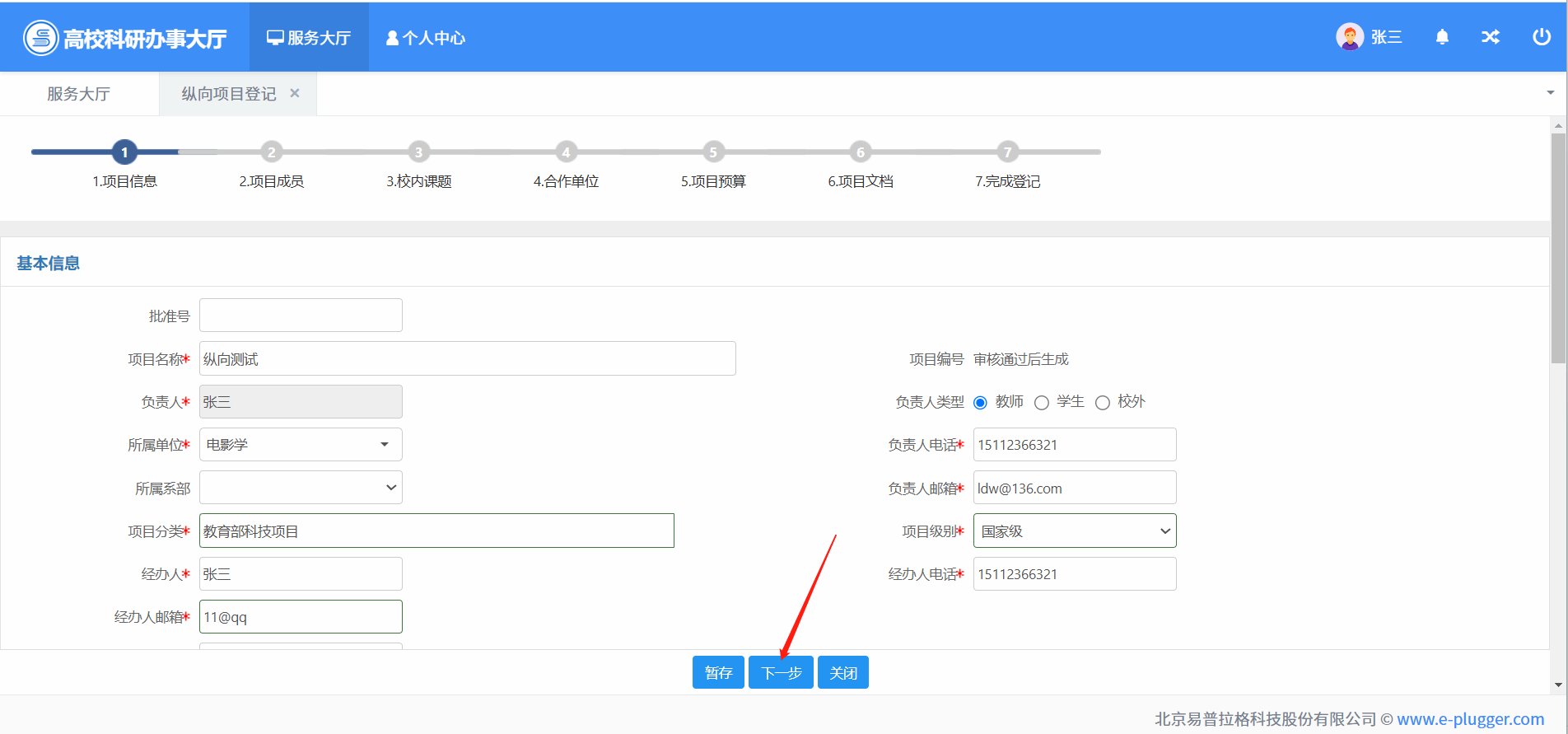This screenshot has height=734, width=1568.
Task: Click the power logout icon
Action: [1541, 37]
